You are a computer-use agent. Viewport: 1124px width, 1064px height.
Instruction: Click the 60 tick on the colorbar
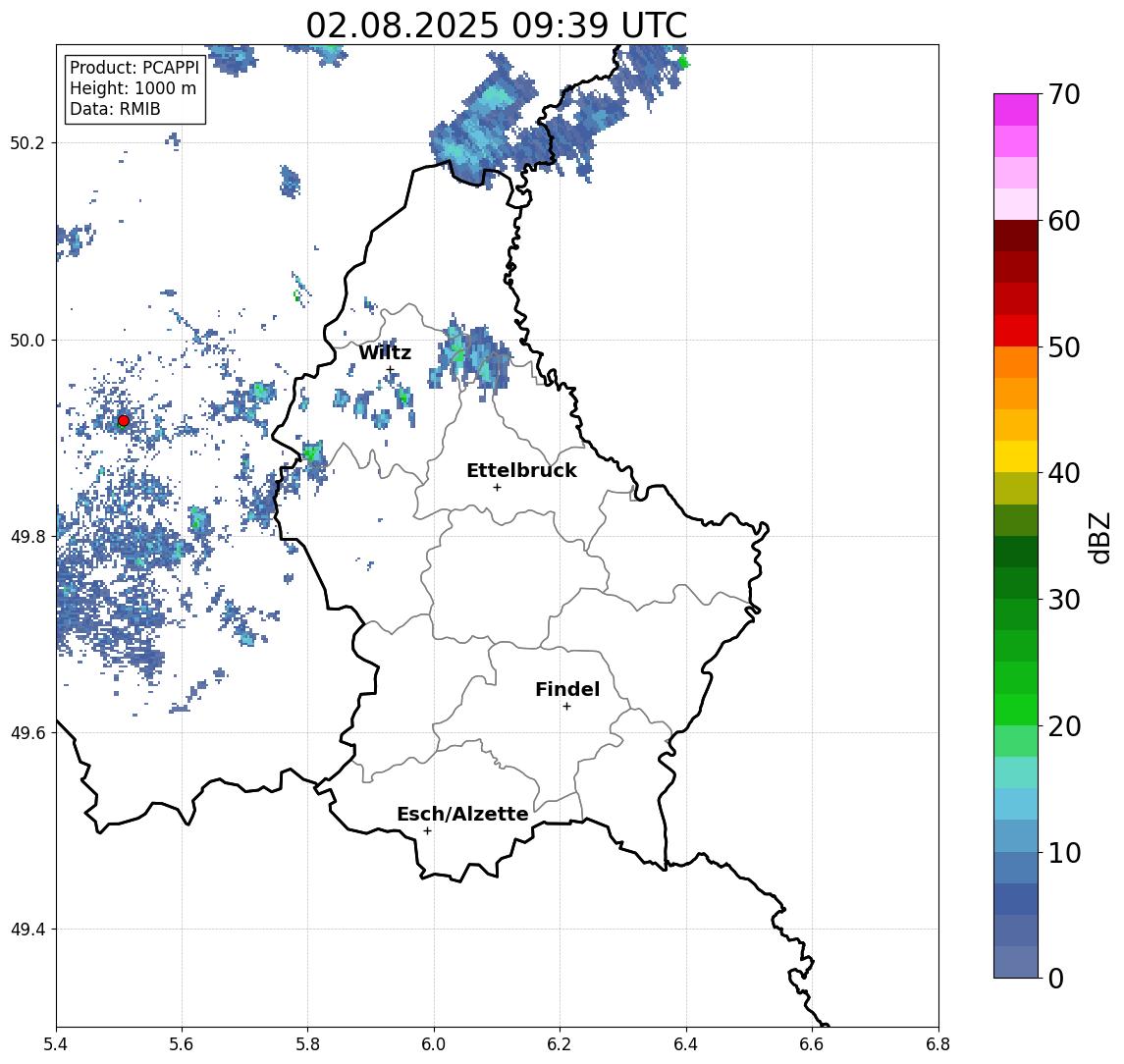pyautogui.click(x=1064, y=221)
